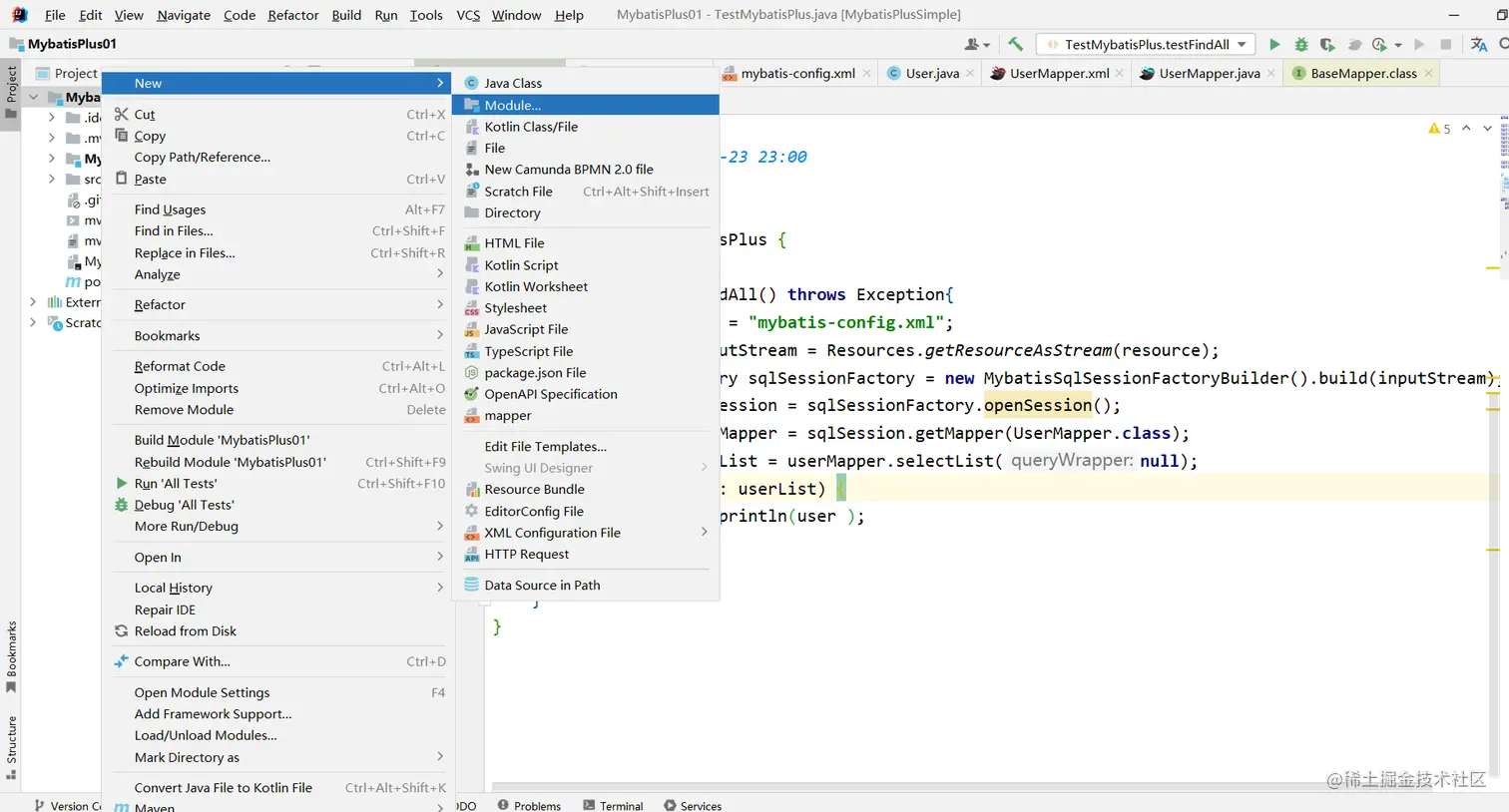Viewport: 1509px width, 812px height.
Task: Click the warning indicator showing 5 problems
Action: [x=1439, y=129]
